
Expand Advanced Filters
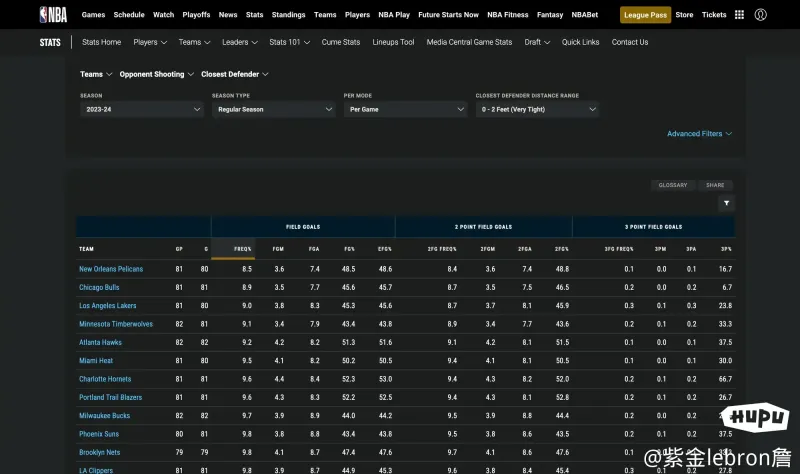click(x=699, y=134)
